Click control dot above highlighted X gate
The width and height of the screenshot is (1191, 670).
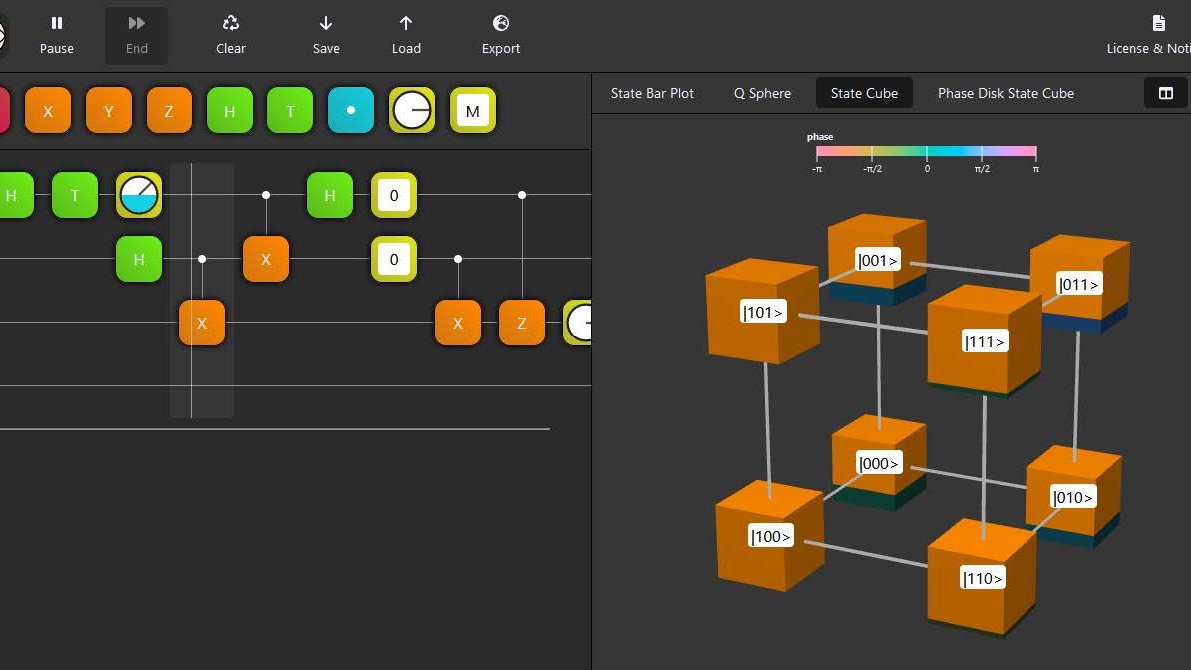click(x=202, y=259)
